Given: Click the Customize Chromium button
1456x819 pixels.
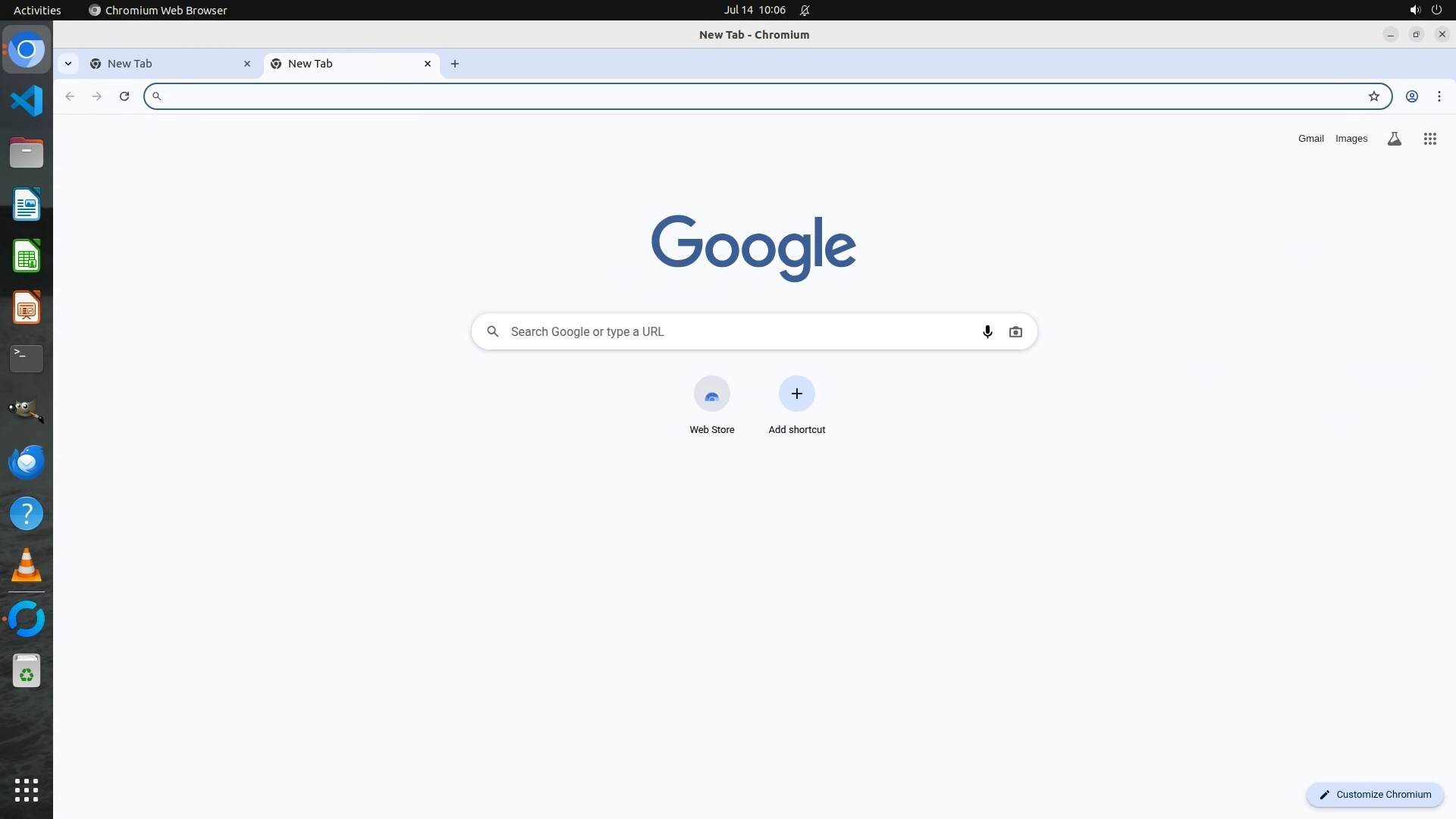Looking at the screenshot, I should tap(1374, 794).
